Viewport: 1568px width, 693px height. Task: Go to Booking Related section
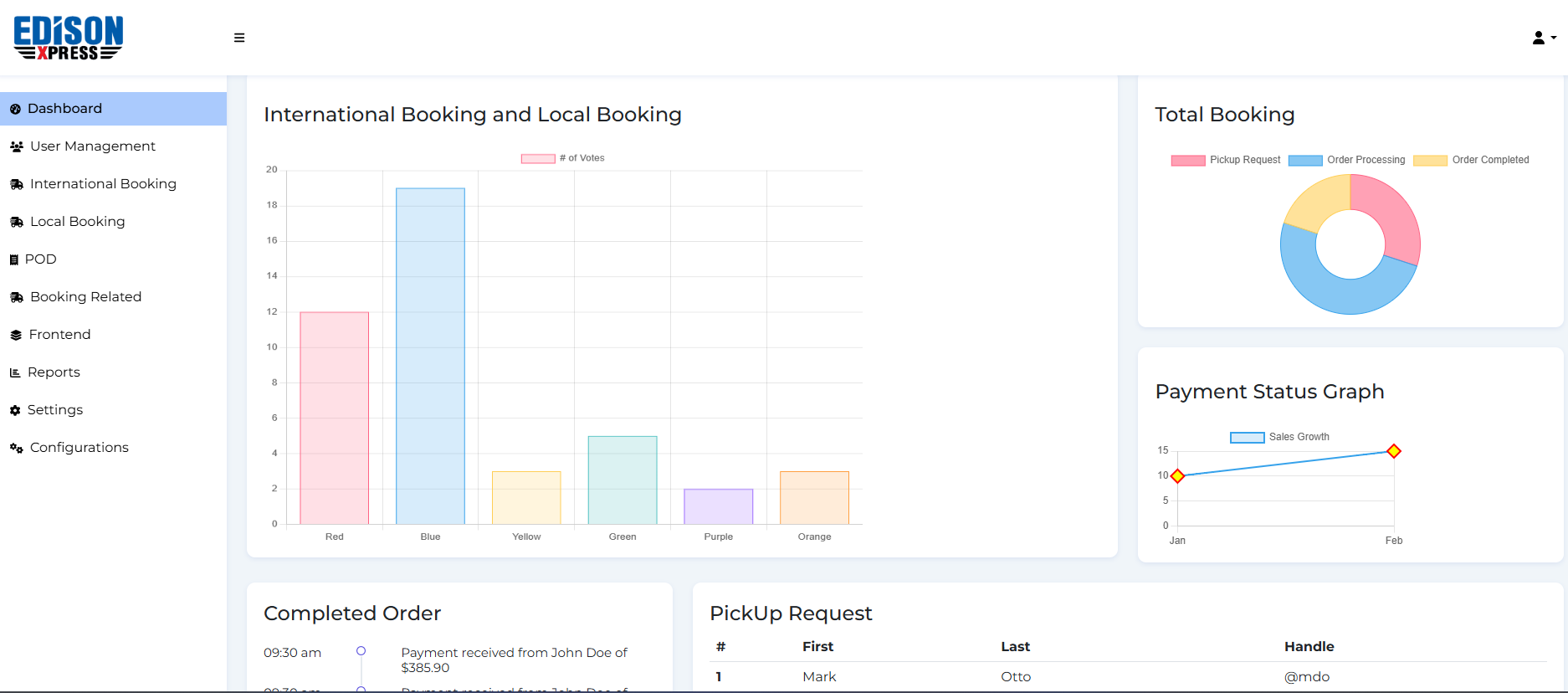point(85,297)
